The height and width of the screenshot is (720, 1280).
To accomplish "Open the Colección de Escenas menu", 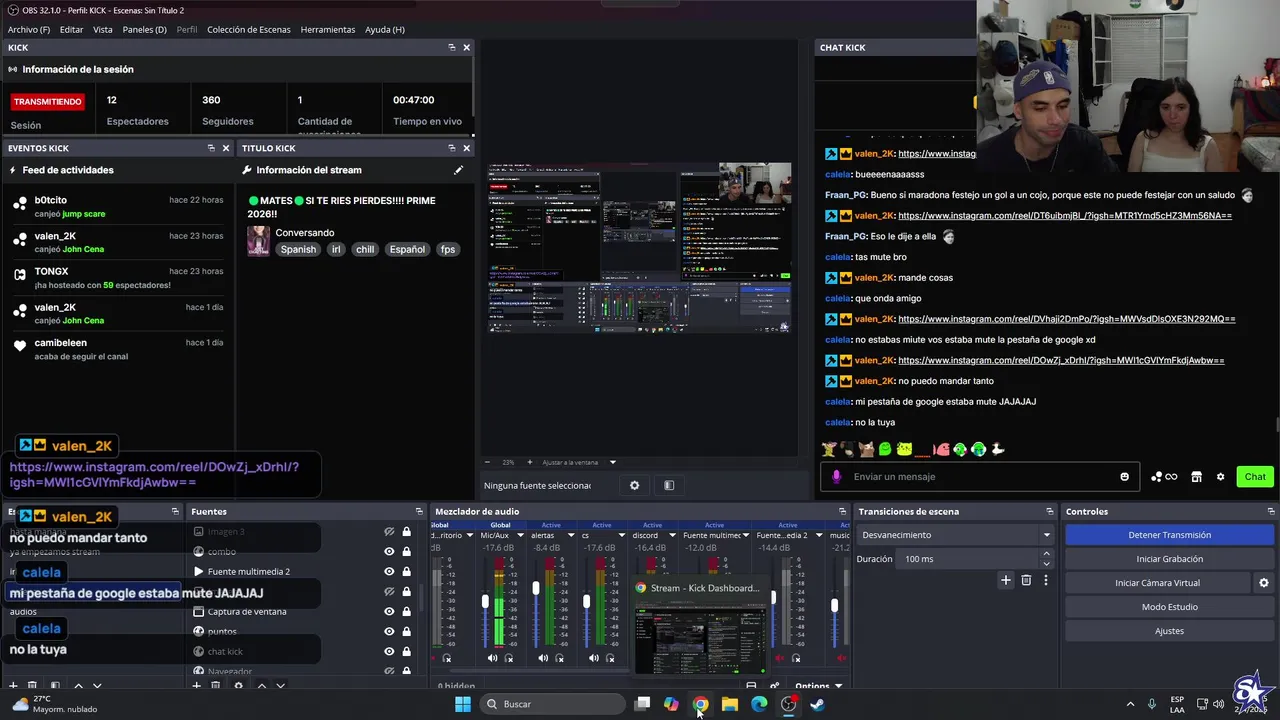I will 249,29.
